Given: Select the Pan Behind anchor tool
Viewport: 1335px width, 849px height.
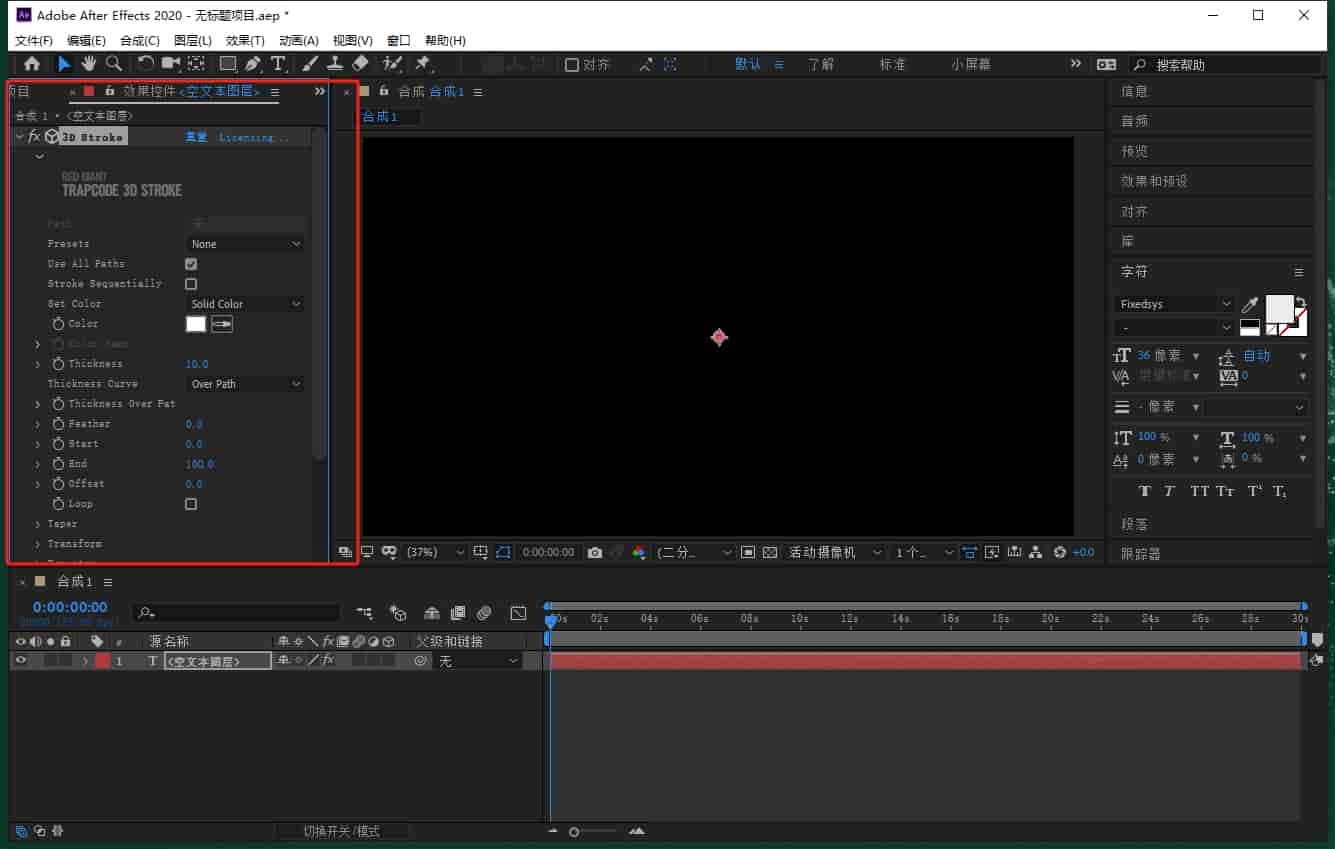Looking at the screenshot, I should (196, 64).
